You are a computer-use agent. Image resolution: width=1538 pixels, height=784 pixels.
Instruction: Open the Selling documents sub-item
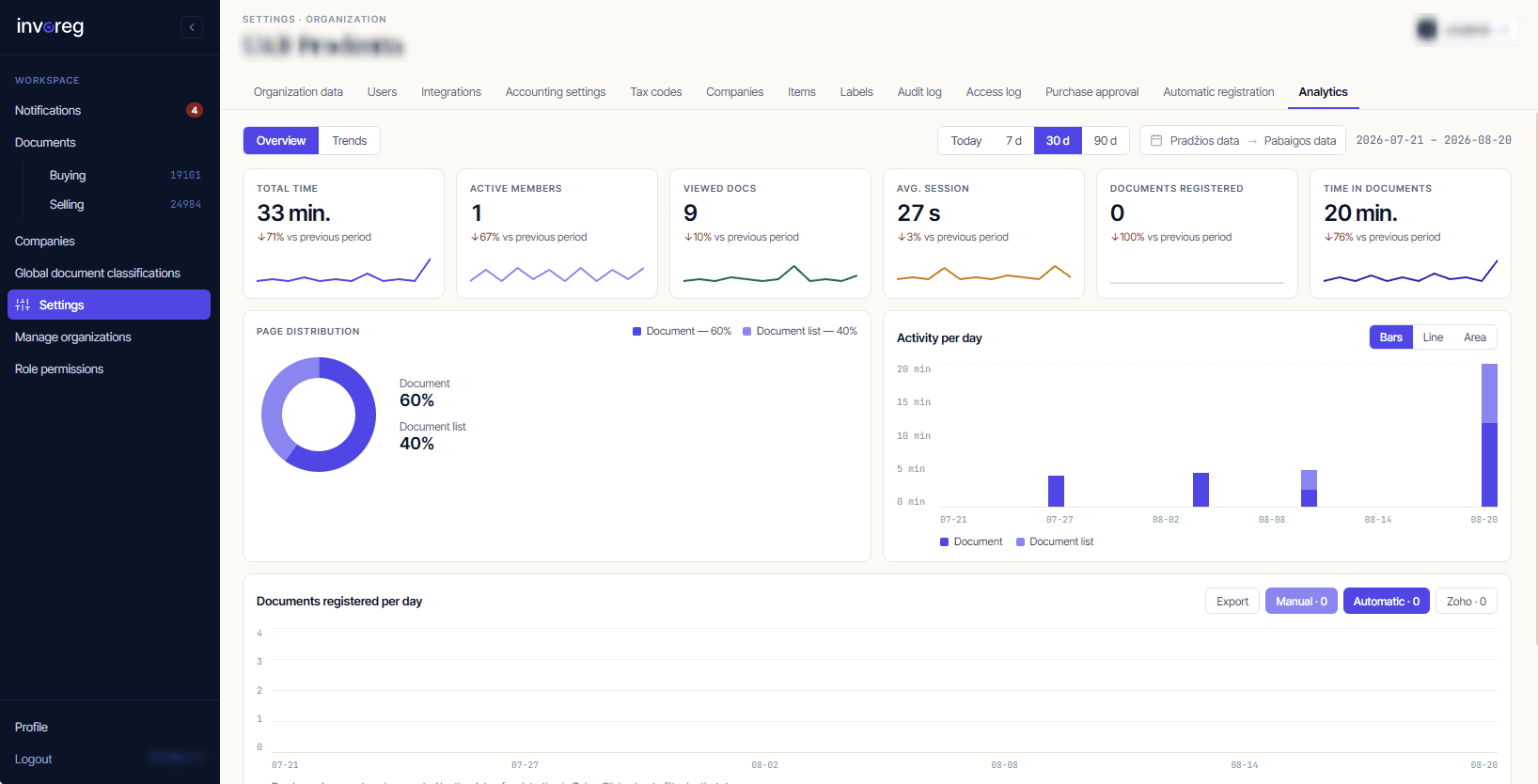coord(125,204)
